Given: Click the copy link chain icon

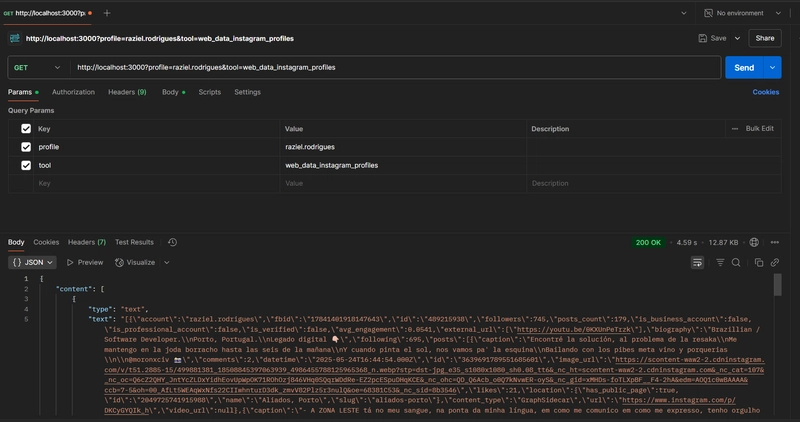Looking at the screenshot, I should (x=774, y=262).
